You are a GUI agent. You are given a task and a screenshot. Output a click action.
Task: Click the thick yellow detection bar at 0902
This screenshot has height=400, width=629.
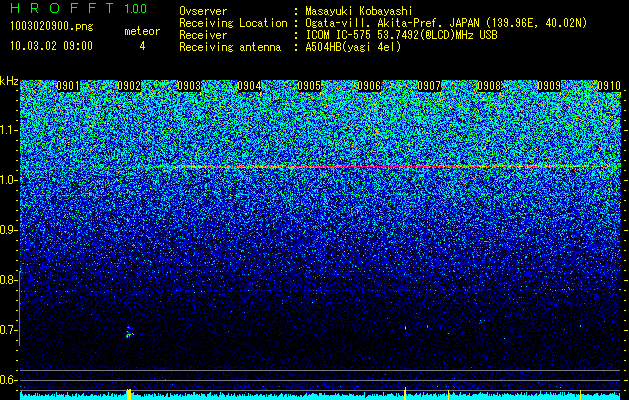pyautogui.click(x=129, y=394)
